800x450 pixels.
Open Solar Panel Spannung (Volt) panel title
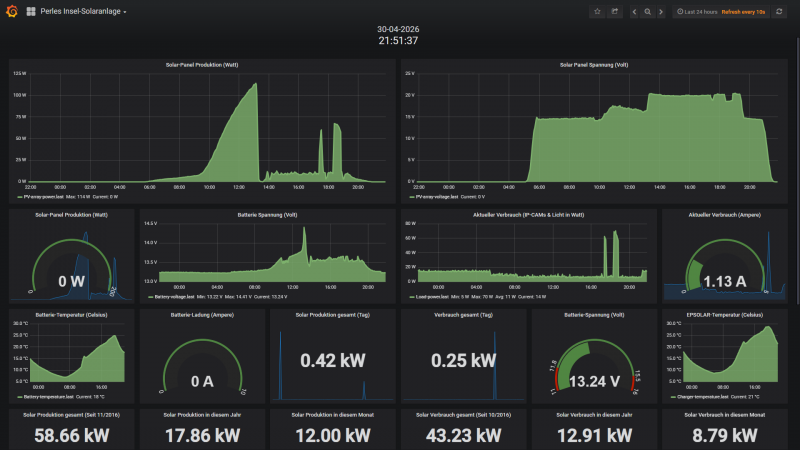[x=594, y=65]
